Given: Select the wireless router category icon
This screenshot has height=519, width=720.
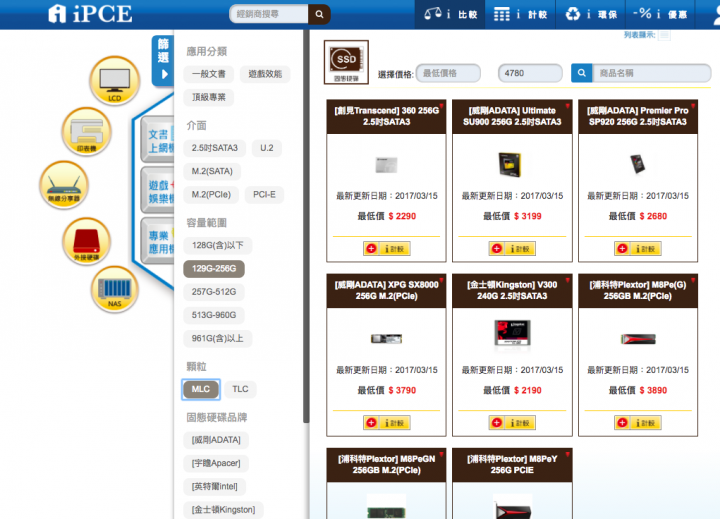Looking at the screenshot, I should (x=64, y=185).
